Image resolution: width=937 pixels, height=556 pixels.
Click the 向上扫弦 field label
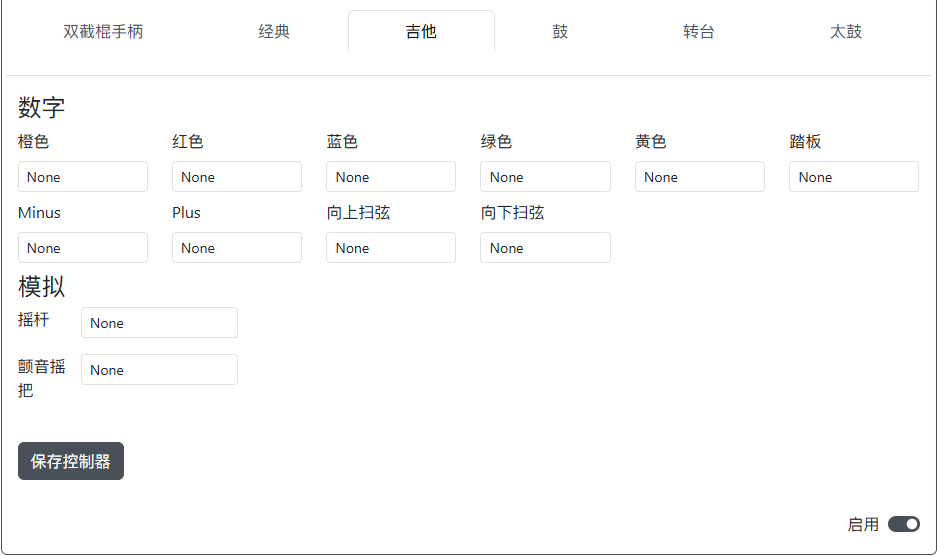(x=358, y=213)
